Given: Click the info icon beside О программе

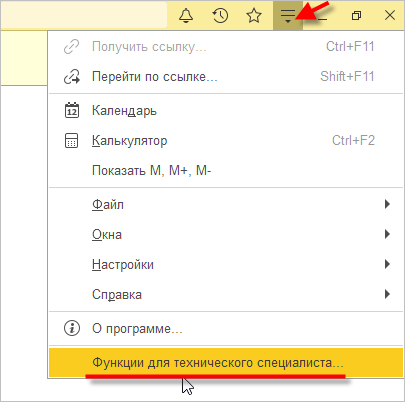Looking at the screenshot, I should 72,328.
